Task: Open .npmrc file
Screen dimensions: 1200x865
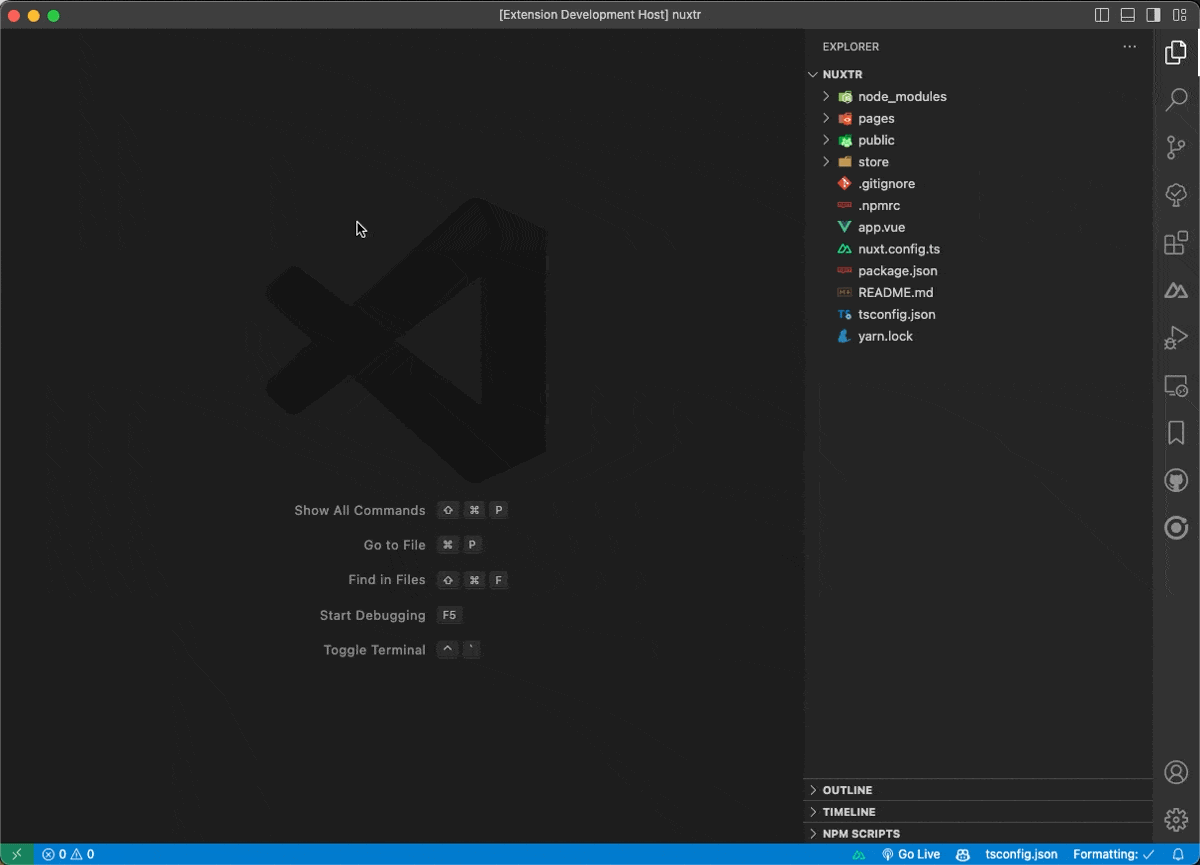Action: pyautogui.click(x=979, y=206)
